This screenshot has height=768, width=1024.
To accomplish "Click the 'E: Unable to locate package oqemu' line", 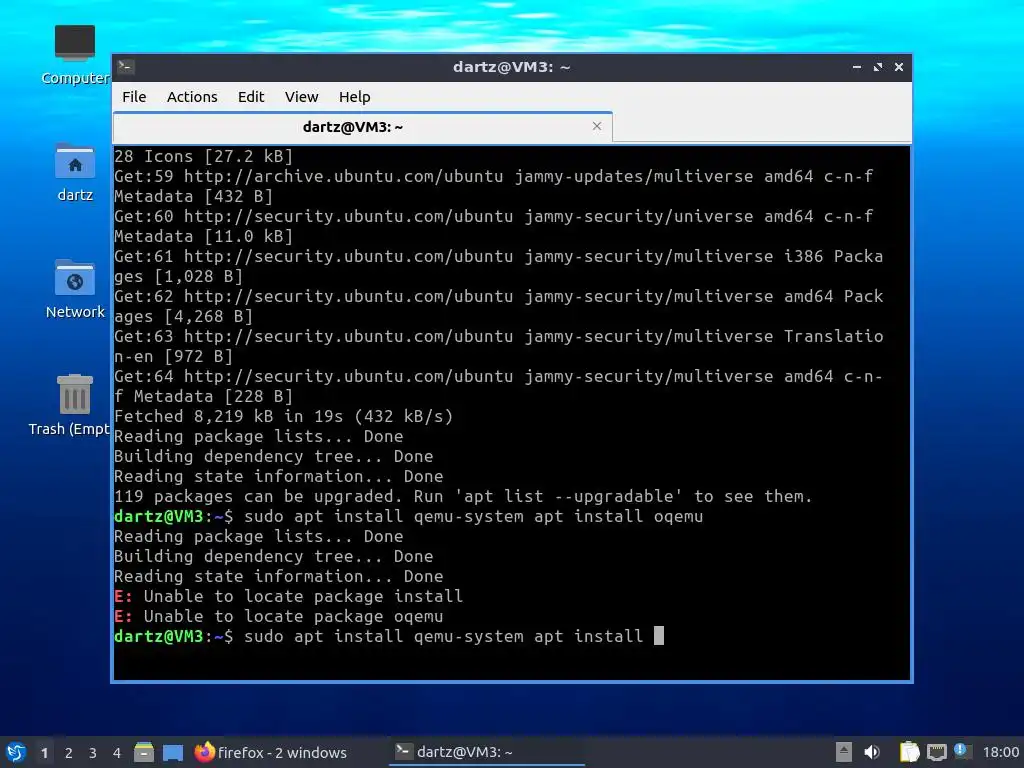I will click(x=279, y=616).
